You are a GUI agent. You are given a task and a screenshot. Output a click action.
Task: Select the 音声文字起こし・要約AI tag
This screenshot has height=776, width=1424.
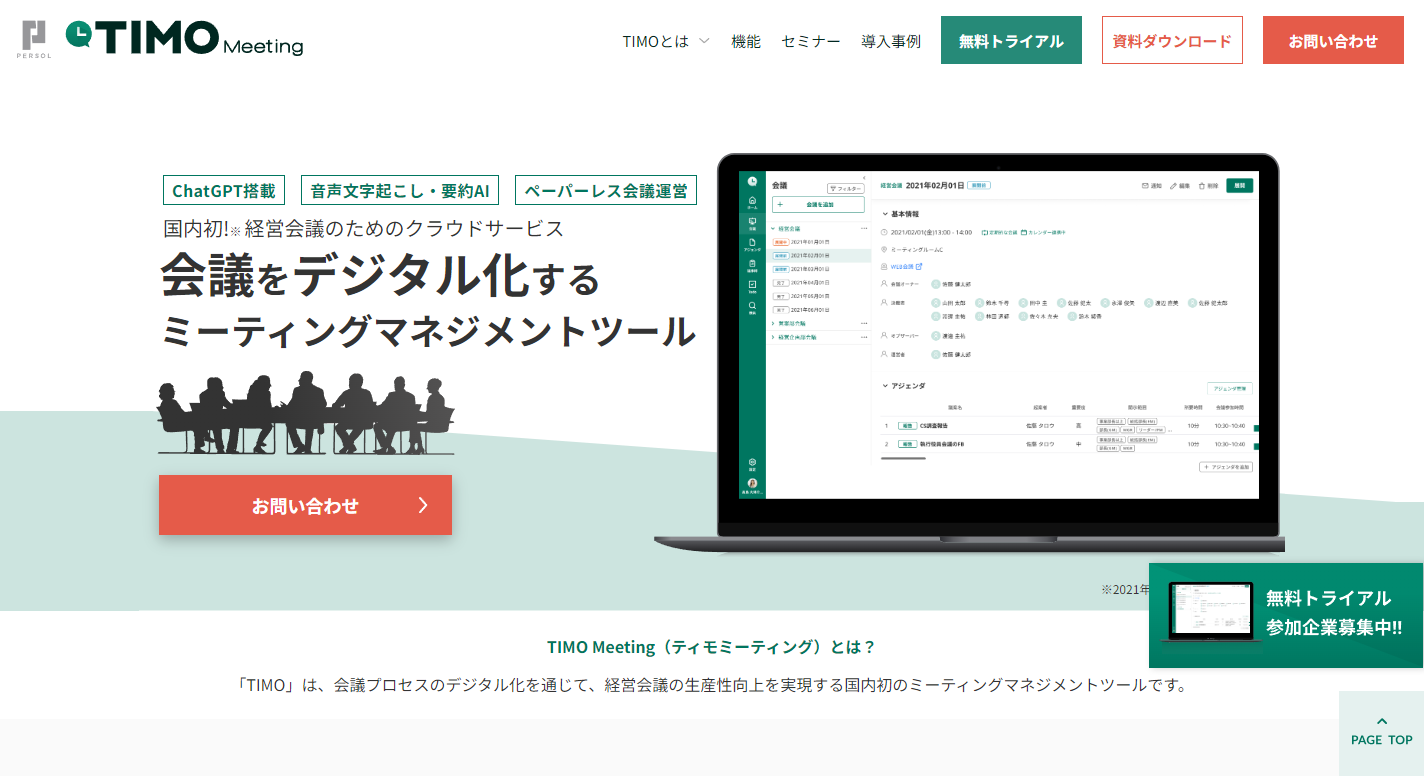(400, 190)
